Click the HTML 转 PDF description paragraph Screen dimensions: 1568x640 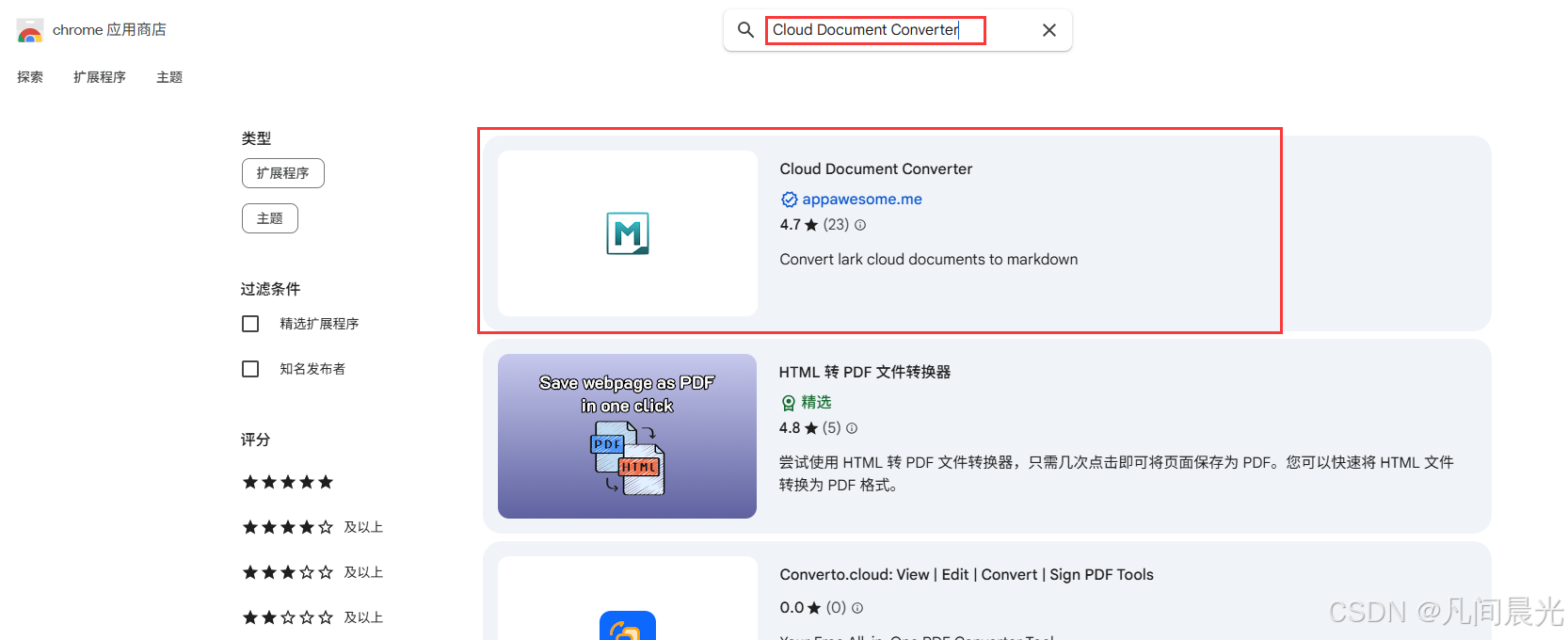tap(1116, 473)
